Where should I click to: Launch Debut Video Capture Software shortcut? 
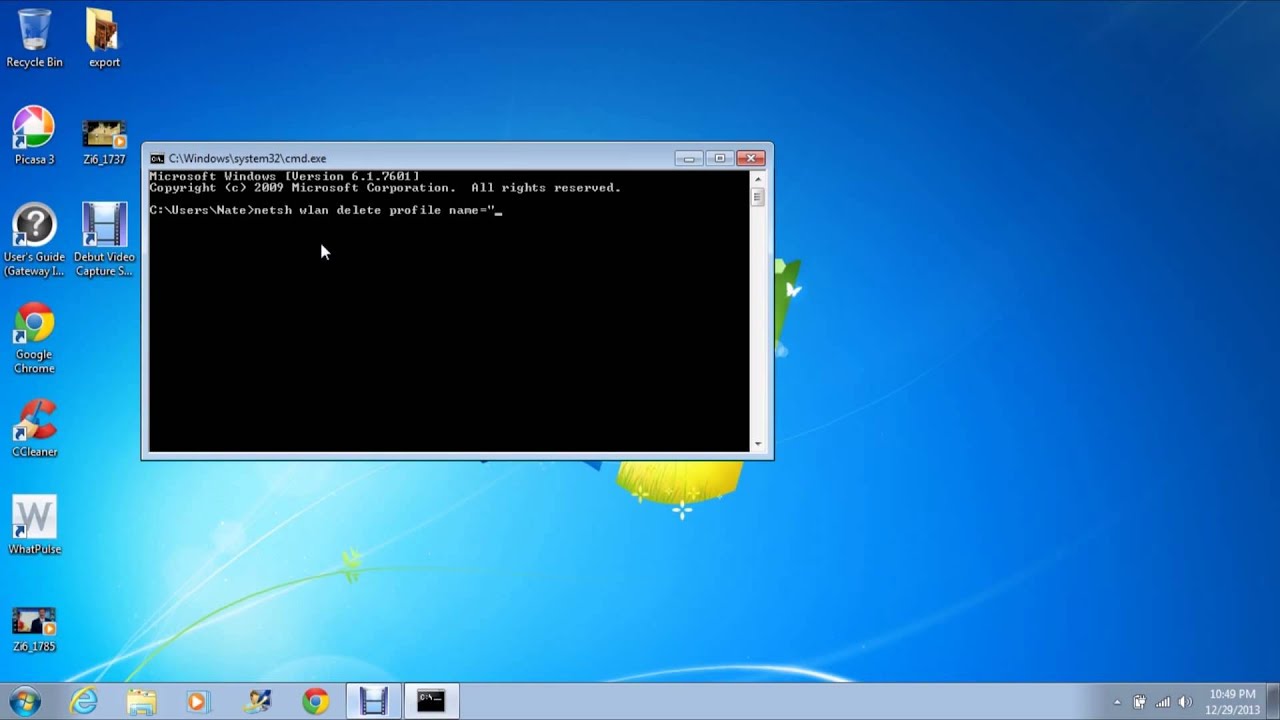[104, 240]
